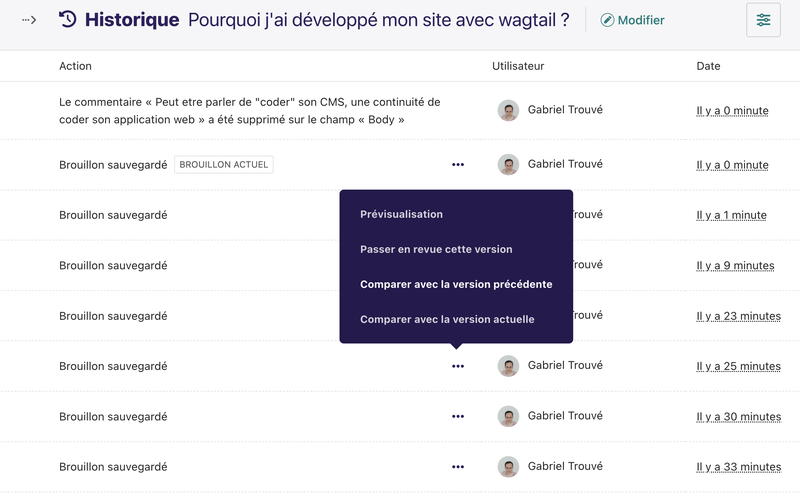
Task: Click the 'Il y a 23 minutes' date
Action: (x=739, y=316)
